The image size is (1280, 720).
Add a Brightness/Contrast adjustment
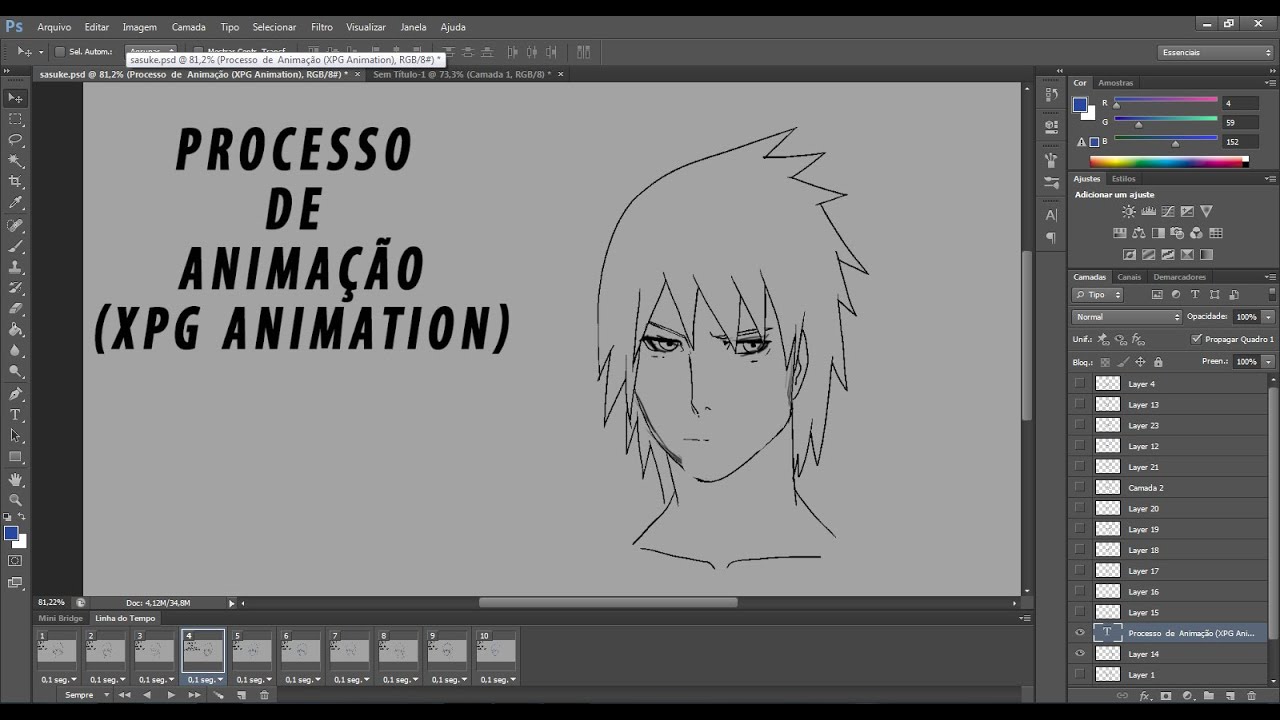[1129, 212]
